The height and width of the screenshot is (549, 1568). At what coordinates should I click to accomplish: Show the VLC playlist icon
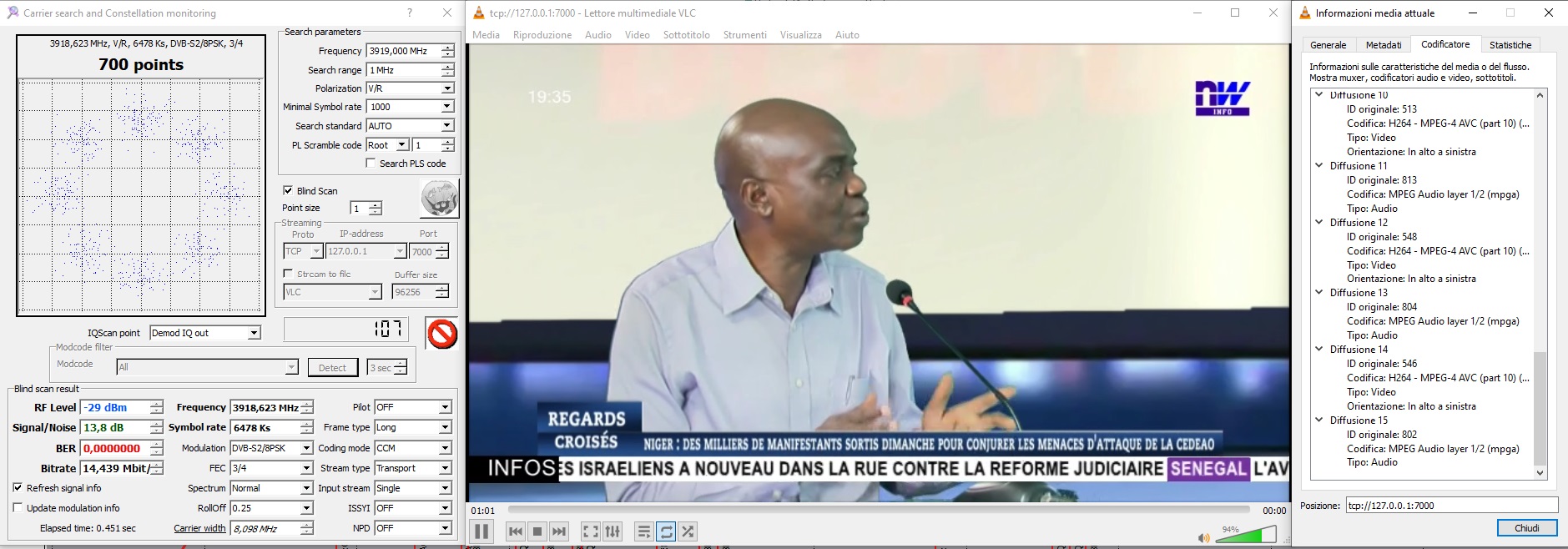(644, 531)
